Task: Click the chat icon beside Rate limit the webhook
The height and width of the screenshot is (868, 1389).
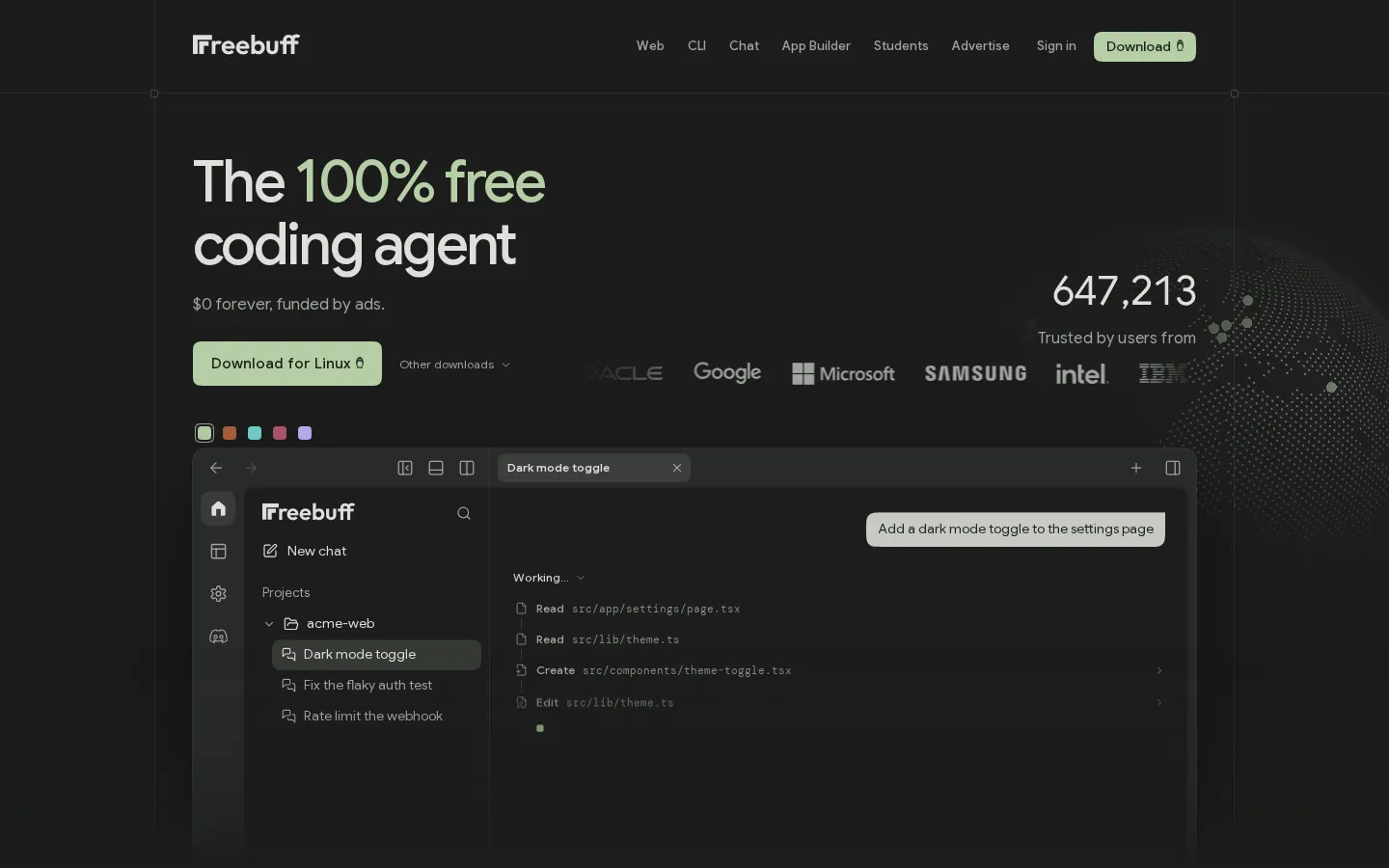Action: coord(288,716)
